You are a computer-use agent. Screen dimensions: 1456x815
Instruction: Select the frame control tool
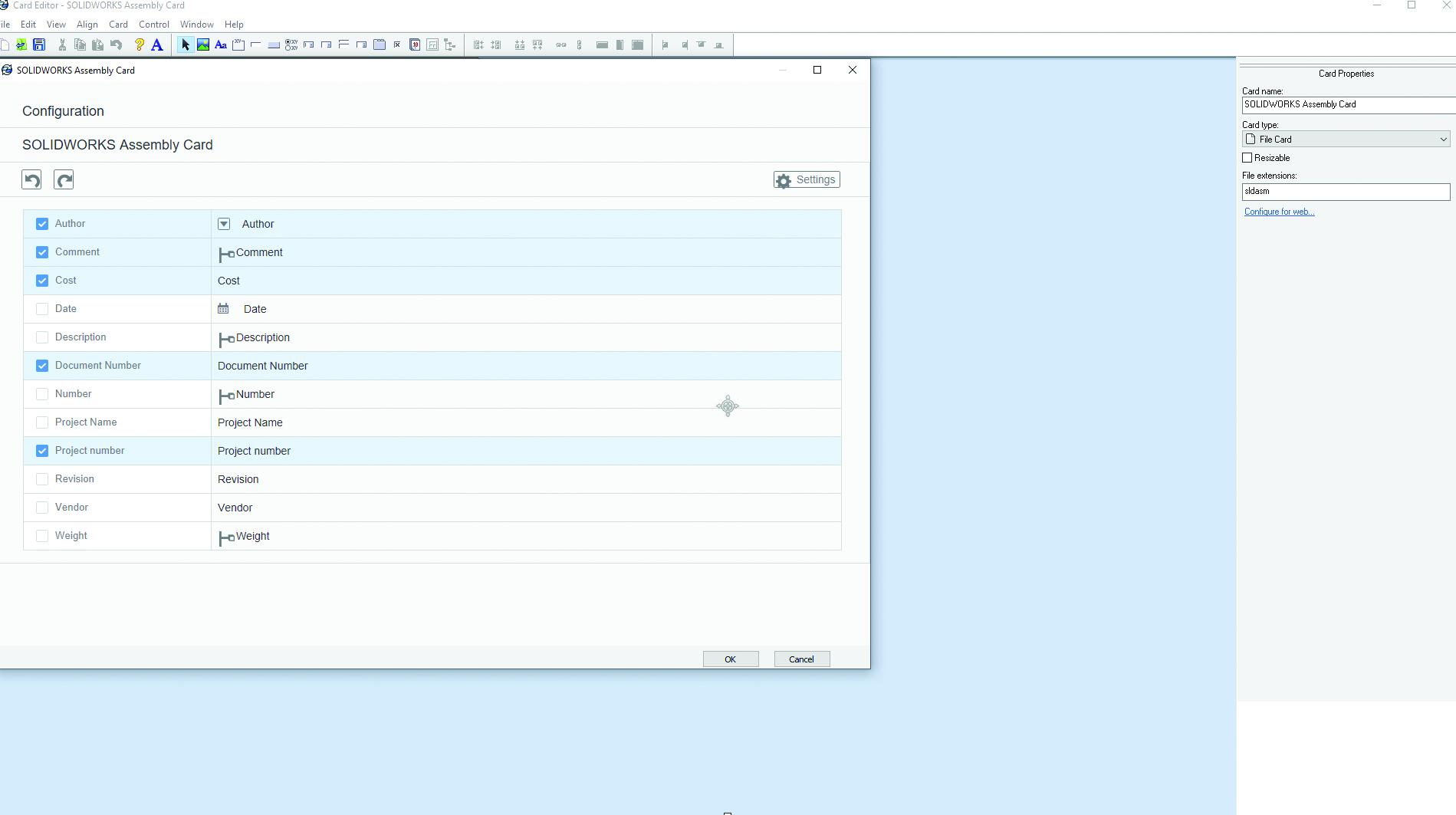pyautogui.click(x=238, y=44)
